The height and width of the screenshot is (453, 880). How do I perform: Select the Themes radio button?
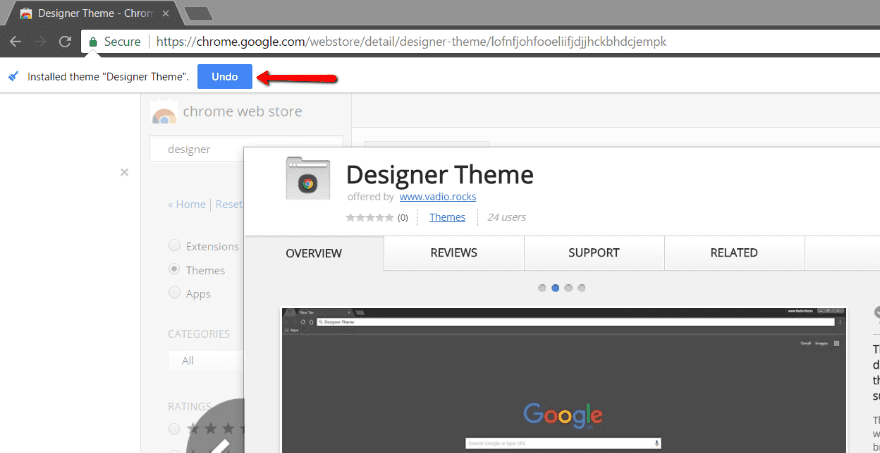pyautogui.click(x=175, y=269)
